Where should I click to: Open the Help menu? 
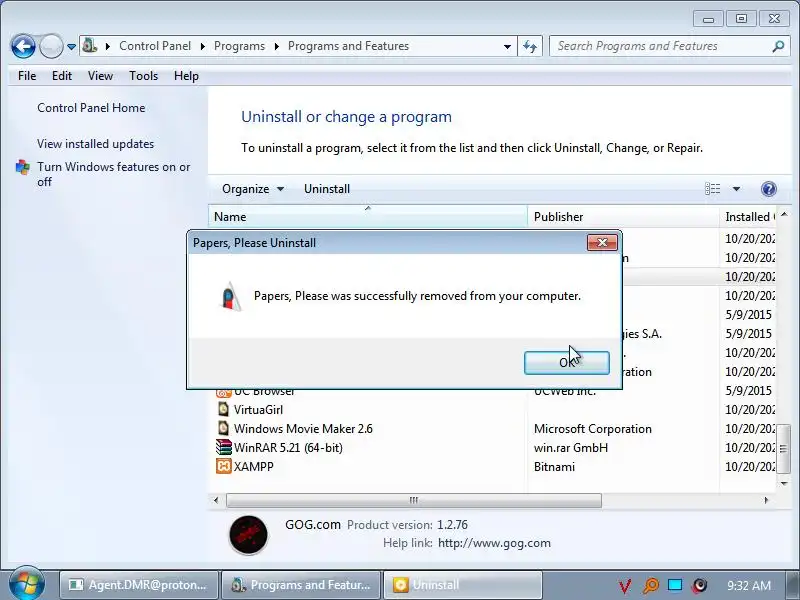(186, 76)
